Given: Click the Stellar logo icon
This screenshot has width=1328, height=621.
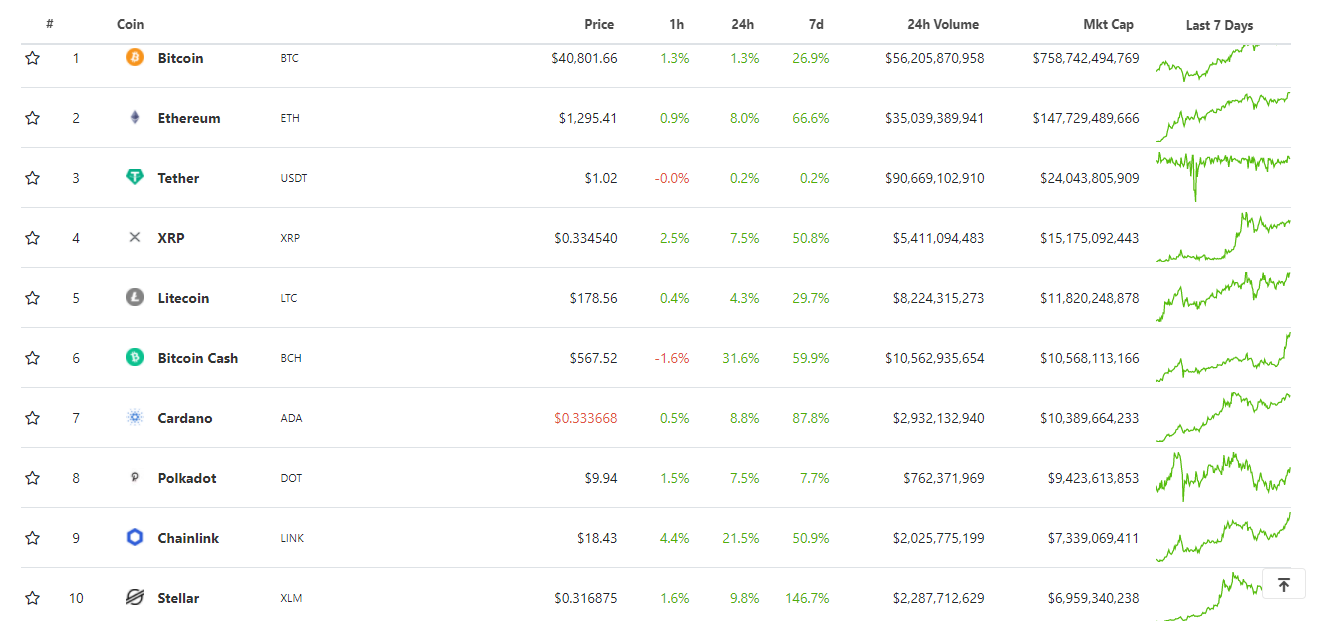Looking at the screenshot, I should tap(134, 598).
